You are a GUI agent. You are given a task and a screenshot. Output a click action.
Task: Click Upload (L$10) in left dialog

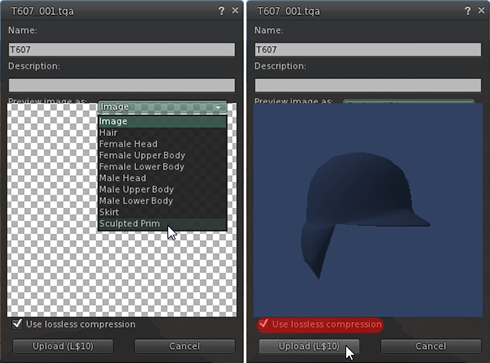[63, 346]
